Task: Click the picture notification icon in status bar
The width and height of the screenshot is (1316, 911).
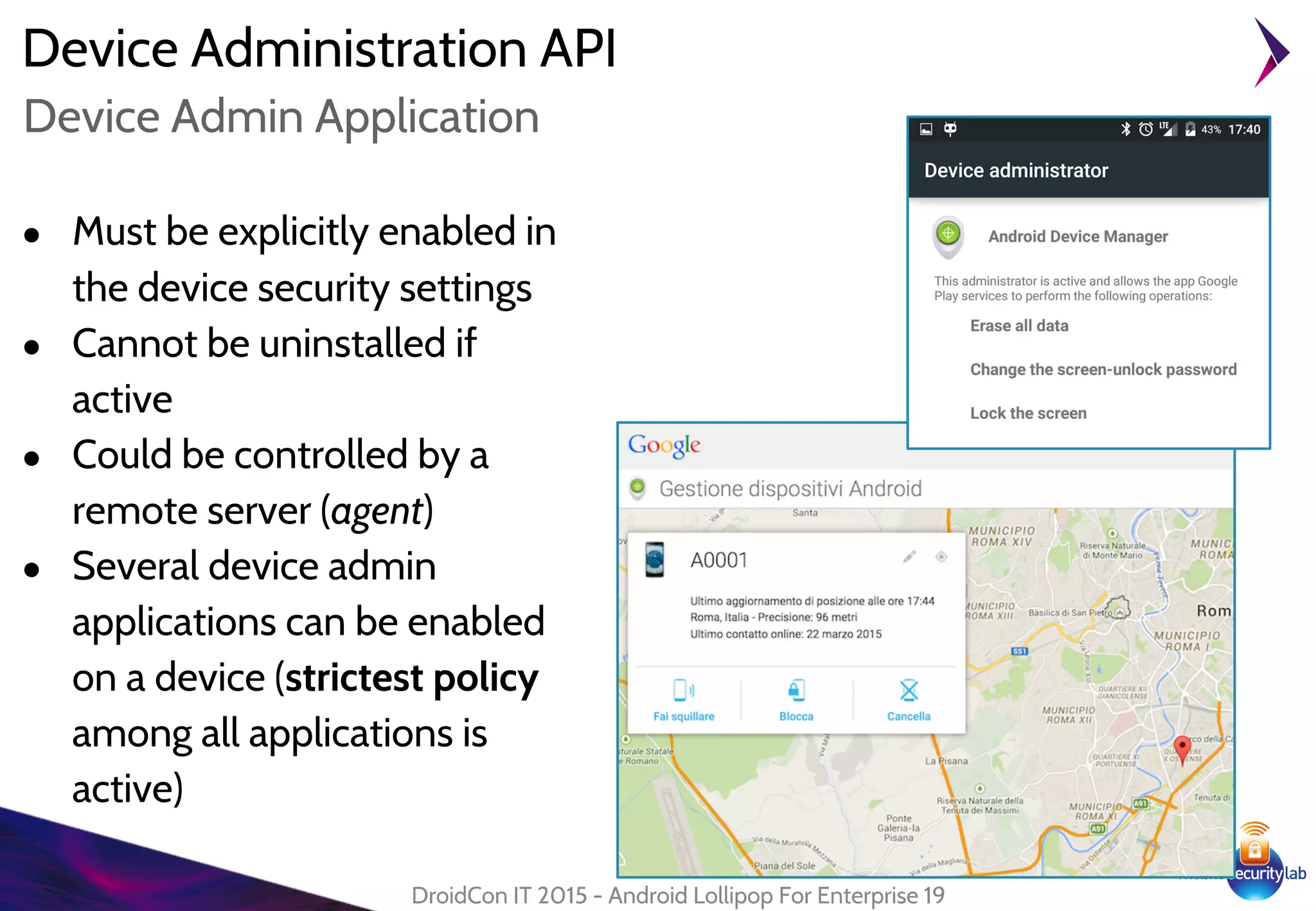Action: pos(926,129)
